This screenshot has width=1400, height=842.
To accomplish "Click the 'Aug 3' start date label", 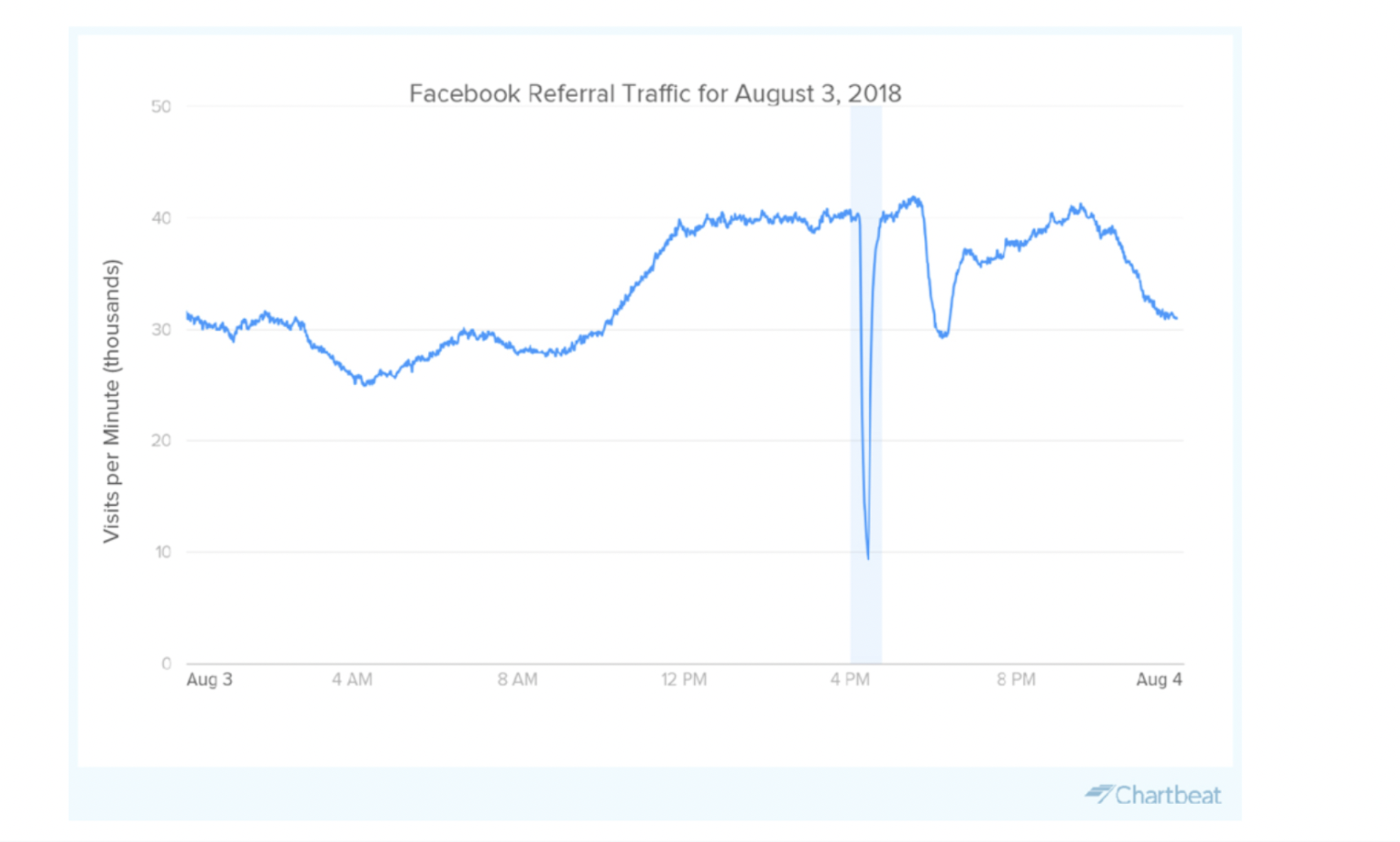I will pos(209,680).
